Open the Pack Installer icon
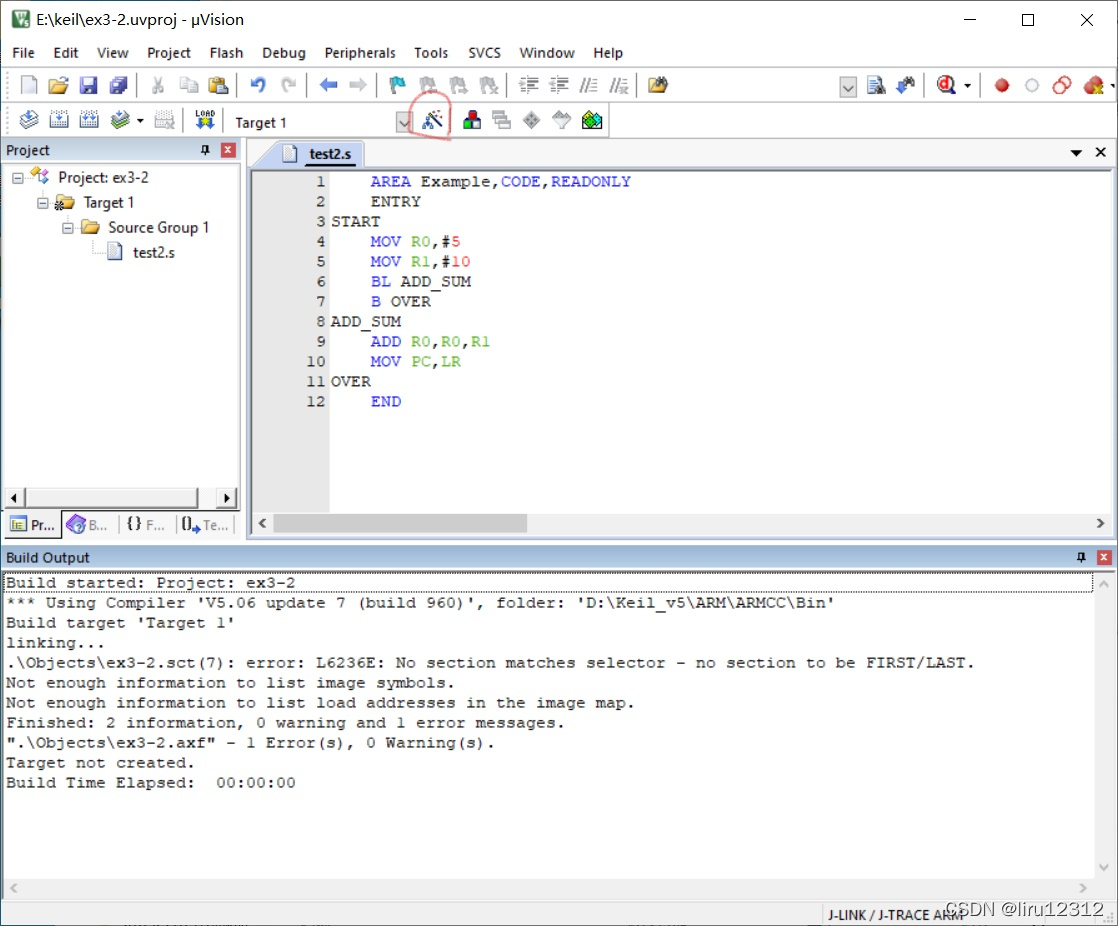The height and width of the screenshot is (926, 1118). tap(592, 120)
